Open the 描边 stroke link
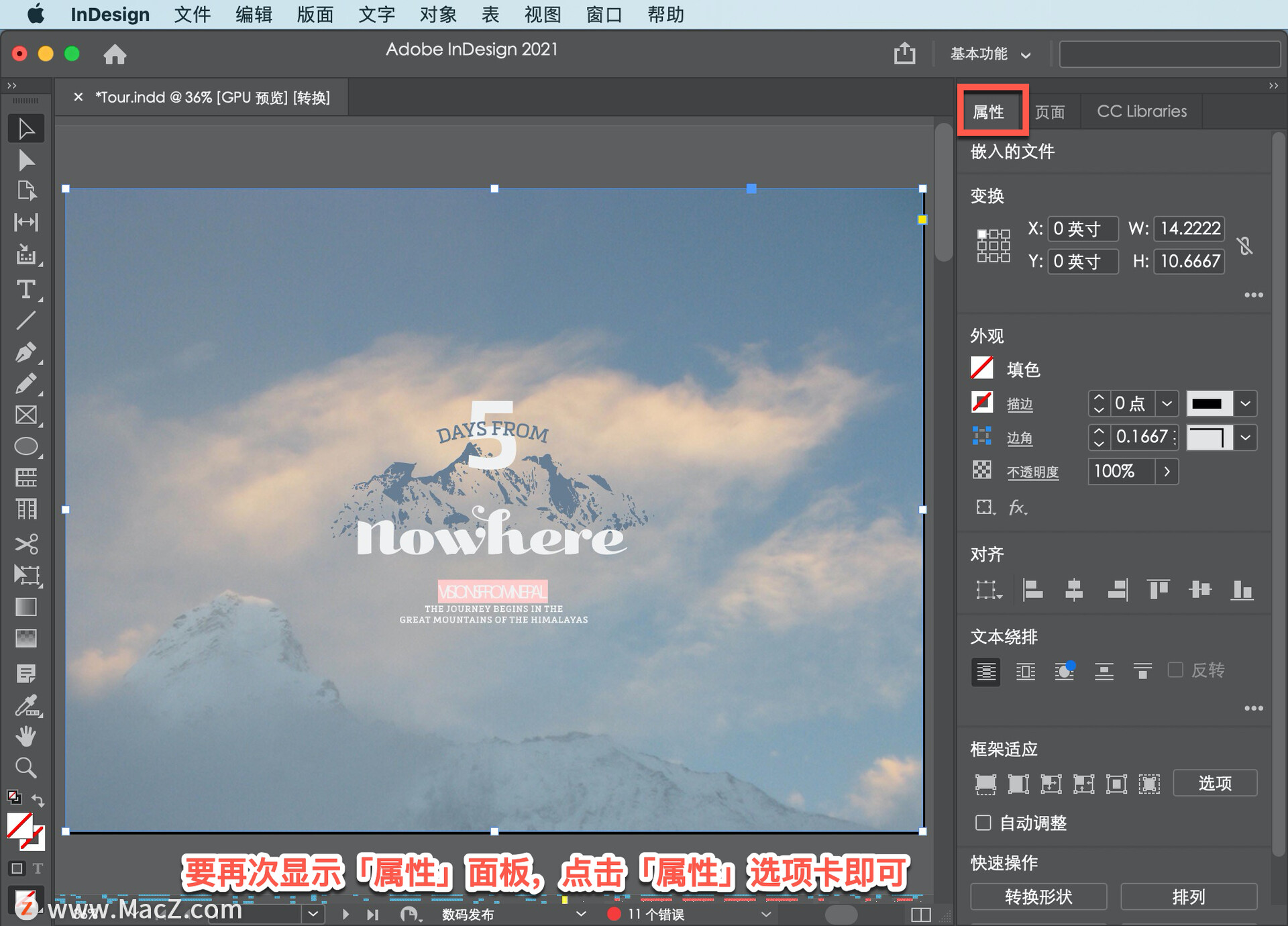This screenshot has height=926, width=1288. pos(1020,404)
